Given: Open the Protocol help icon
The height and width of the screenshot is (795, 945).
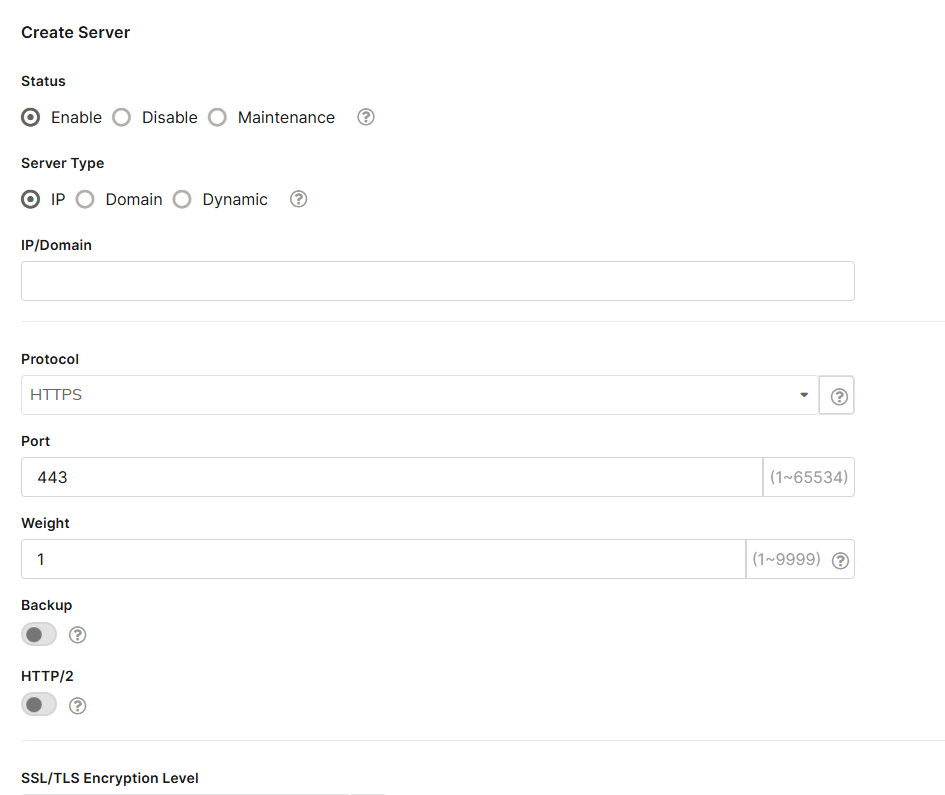Looking at the screenshot, I should 839,396.
